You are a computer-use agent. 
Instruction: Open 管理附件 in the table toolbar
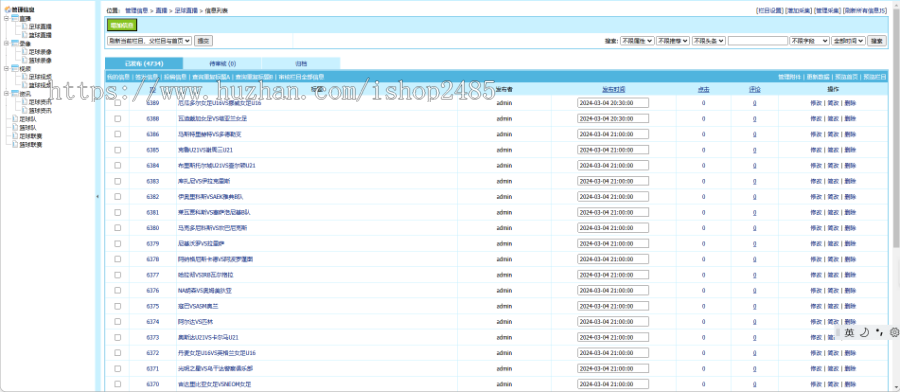pos(789,77)
